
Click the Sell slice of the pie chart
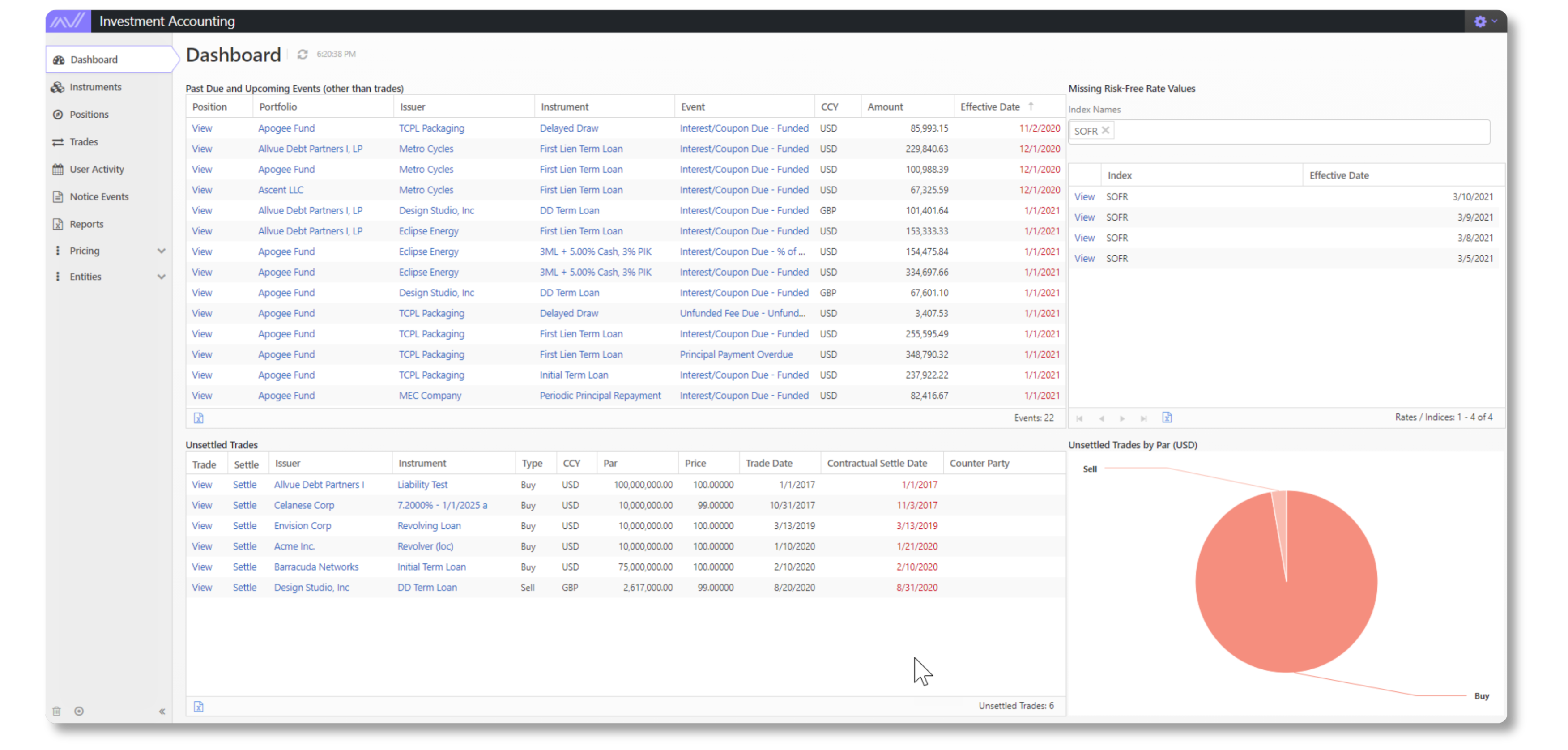1278,505
